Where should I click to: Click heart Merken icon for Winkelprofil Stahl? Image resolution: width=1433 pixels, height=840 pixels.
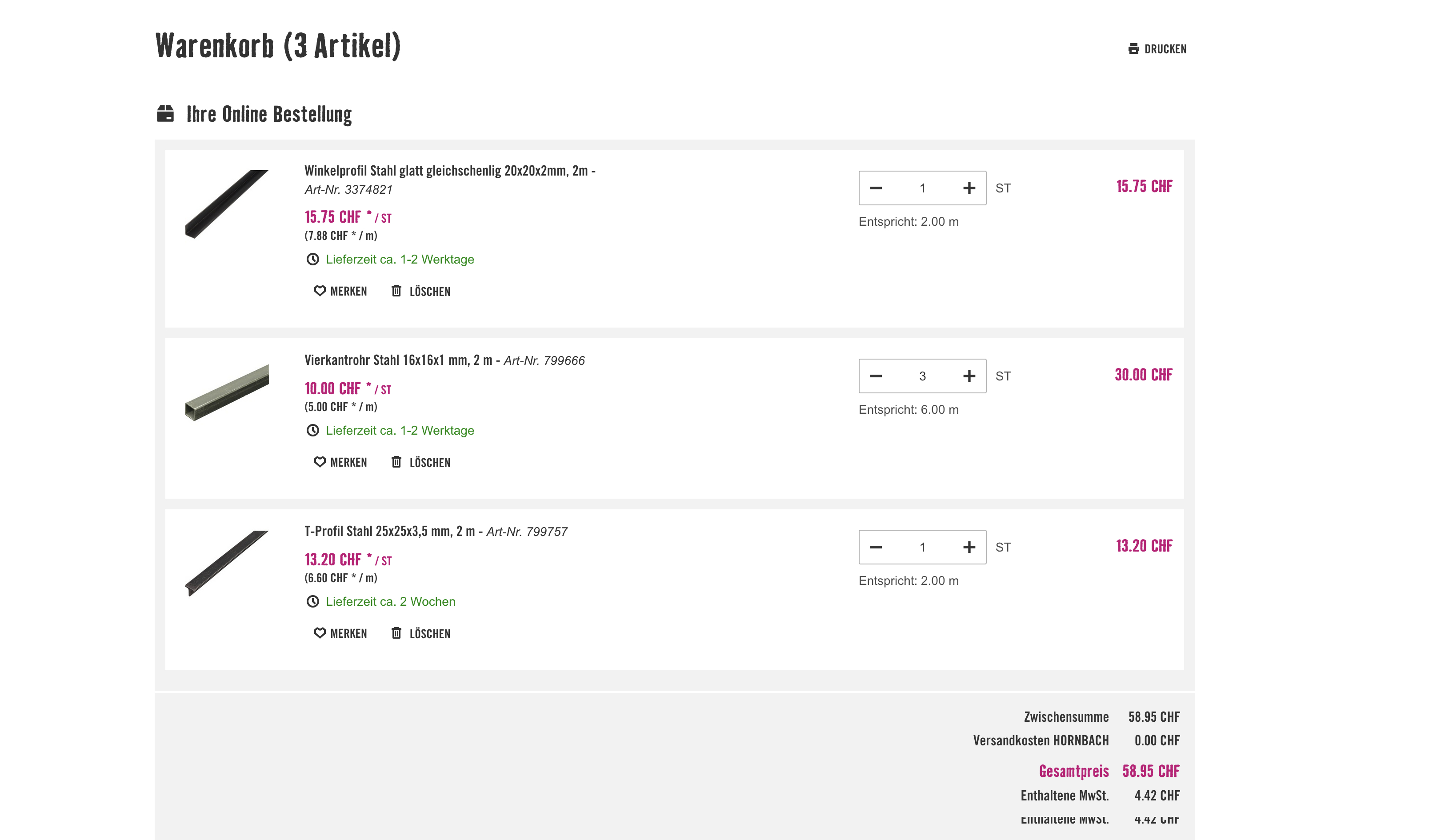320,291
